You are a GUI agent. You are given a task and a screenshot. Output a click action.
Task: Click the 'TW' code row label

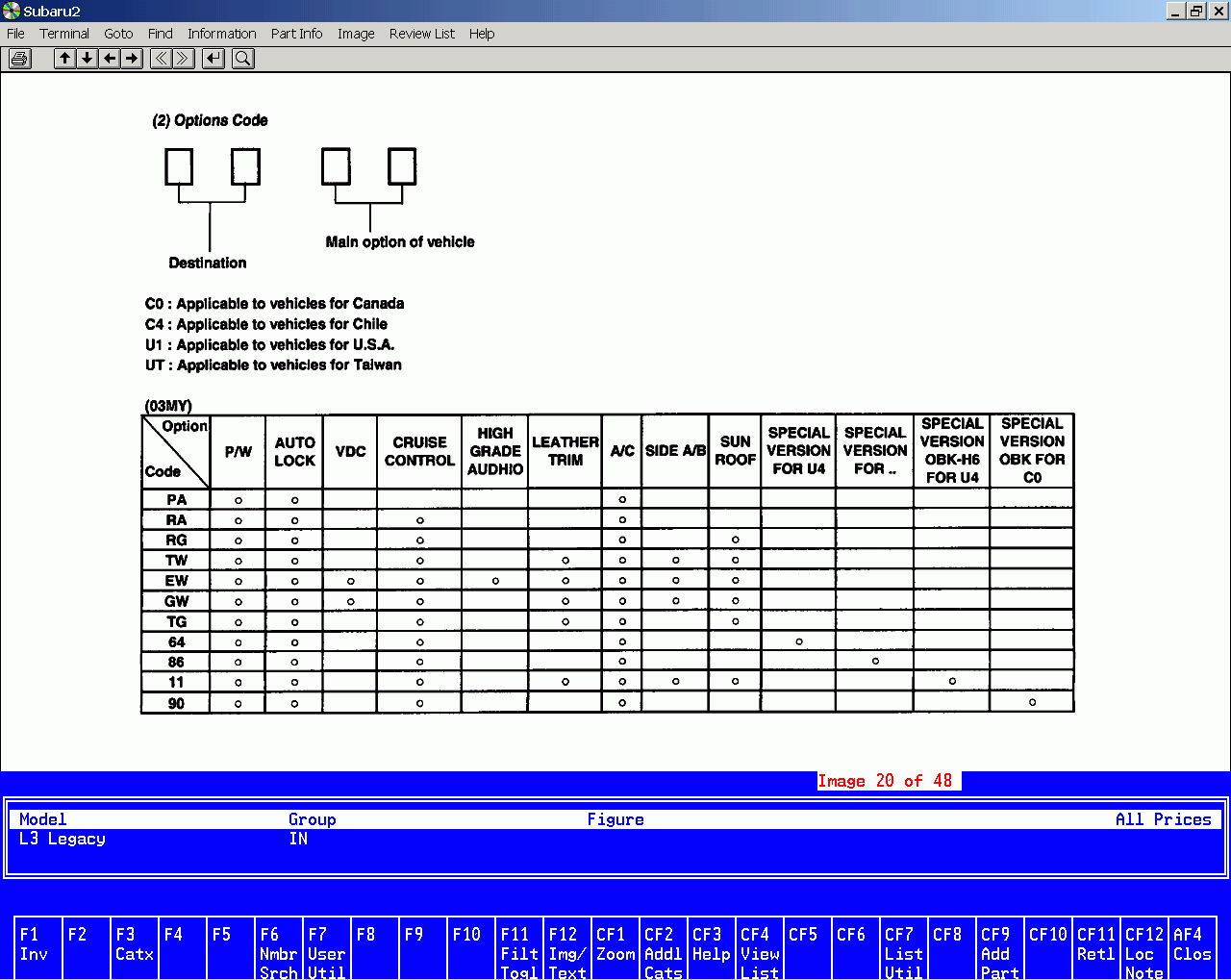tap(176, 561)
